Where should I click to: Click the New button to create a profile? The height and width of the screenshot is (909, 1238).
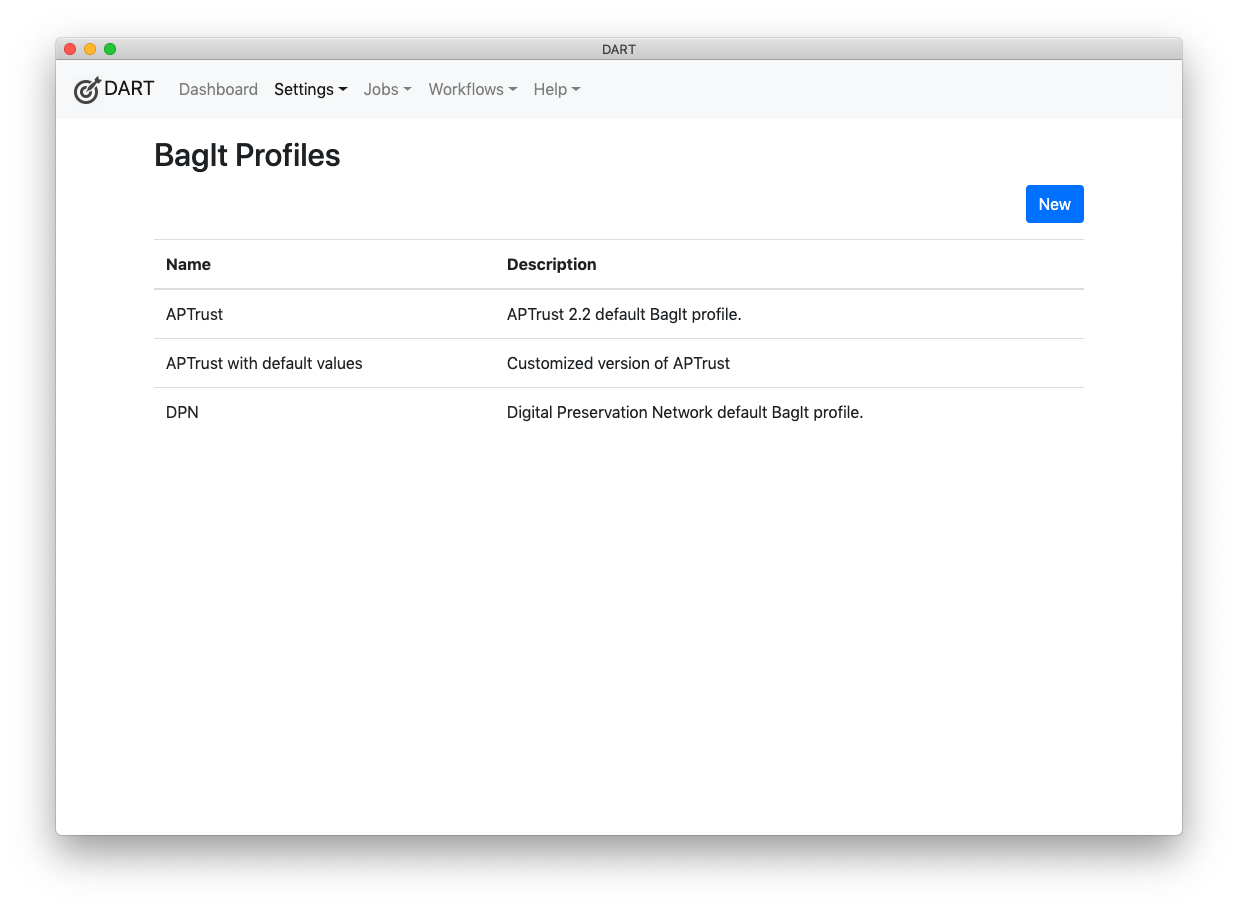coord(1054,204)
